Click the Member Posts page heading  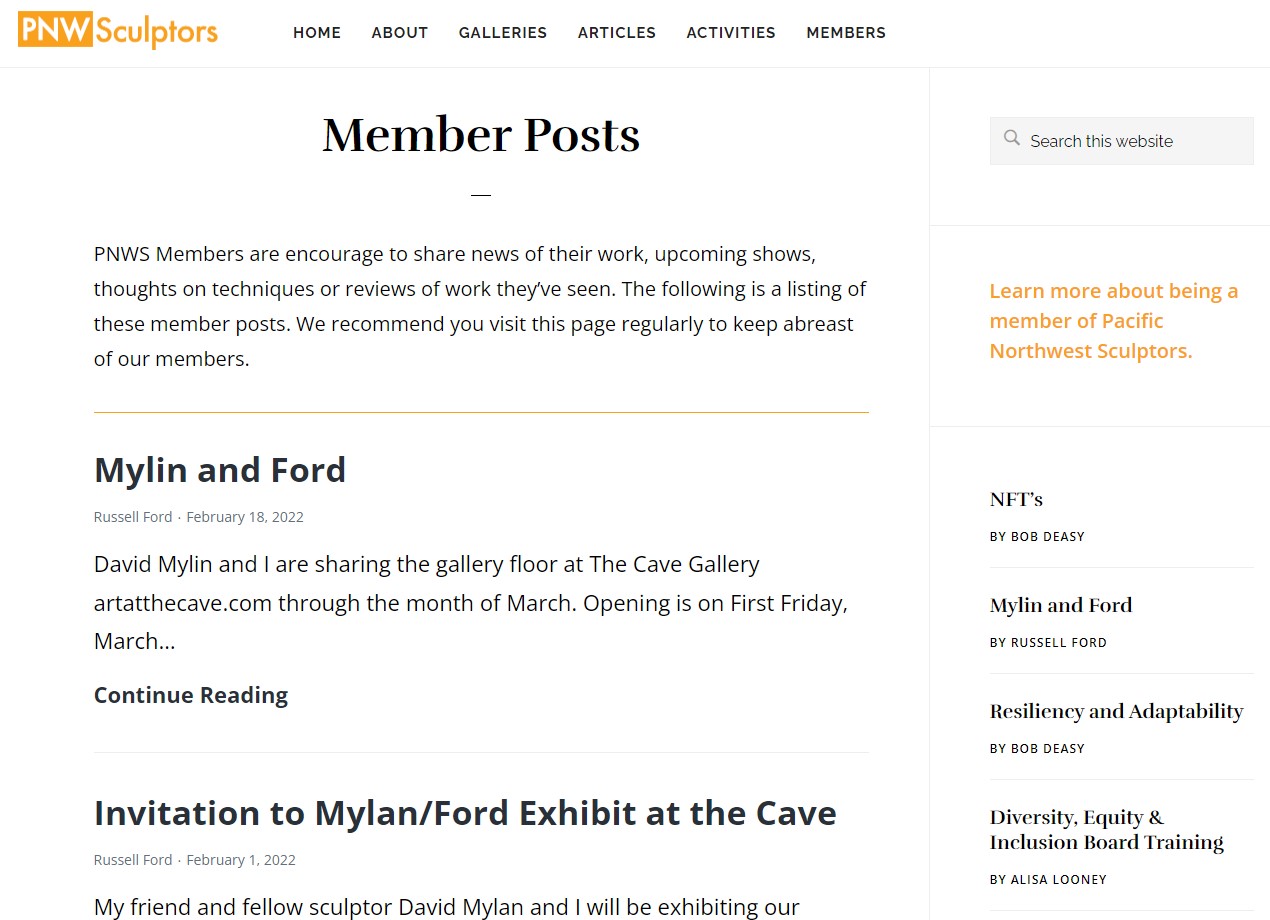pos(481,135)
